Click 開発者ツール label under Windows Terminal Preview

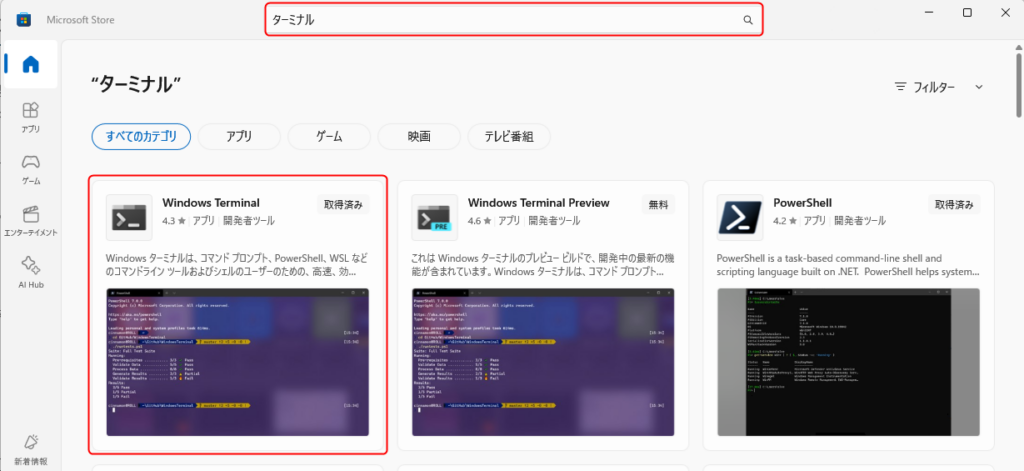554,221
